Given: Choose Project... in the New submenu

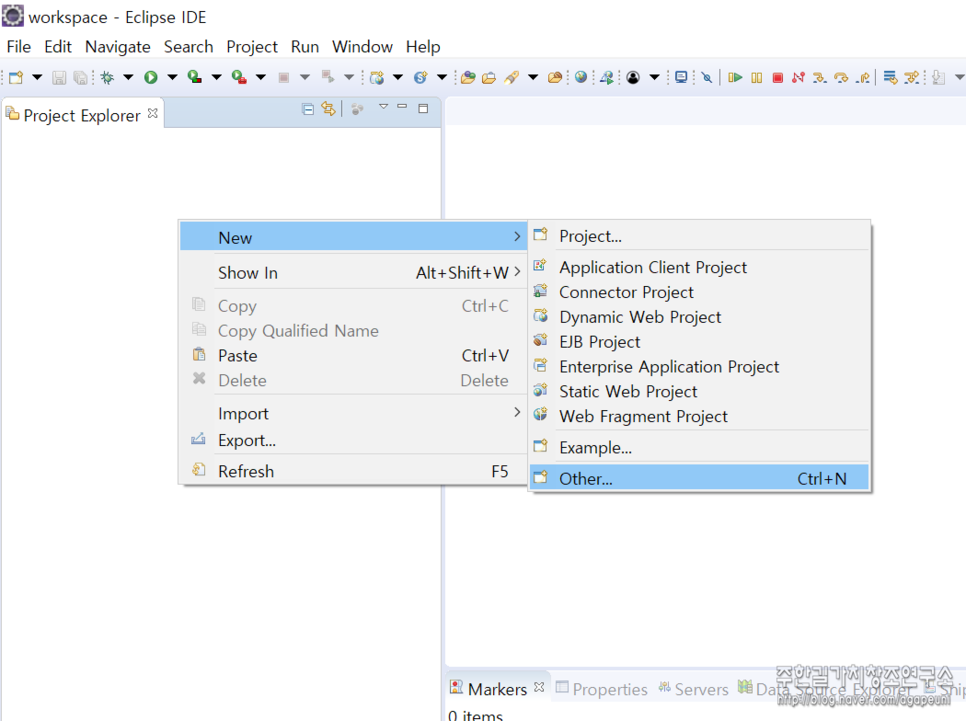Looking at the screenshot, I should tap(699, 236).
